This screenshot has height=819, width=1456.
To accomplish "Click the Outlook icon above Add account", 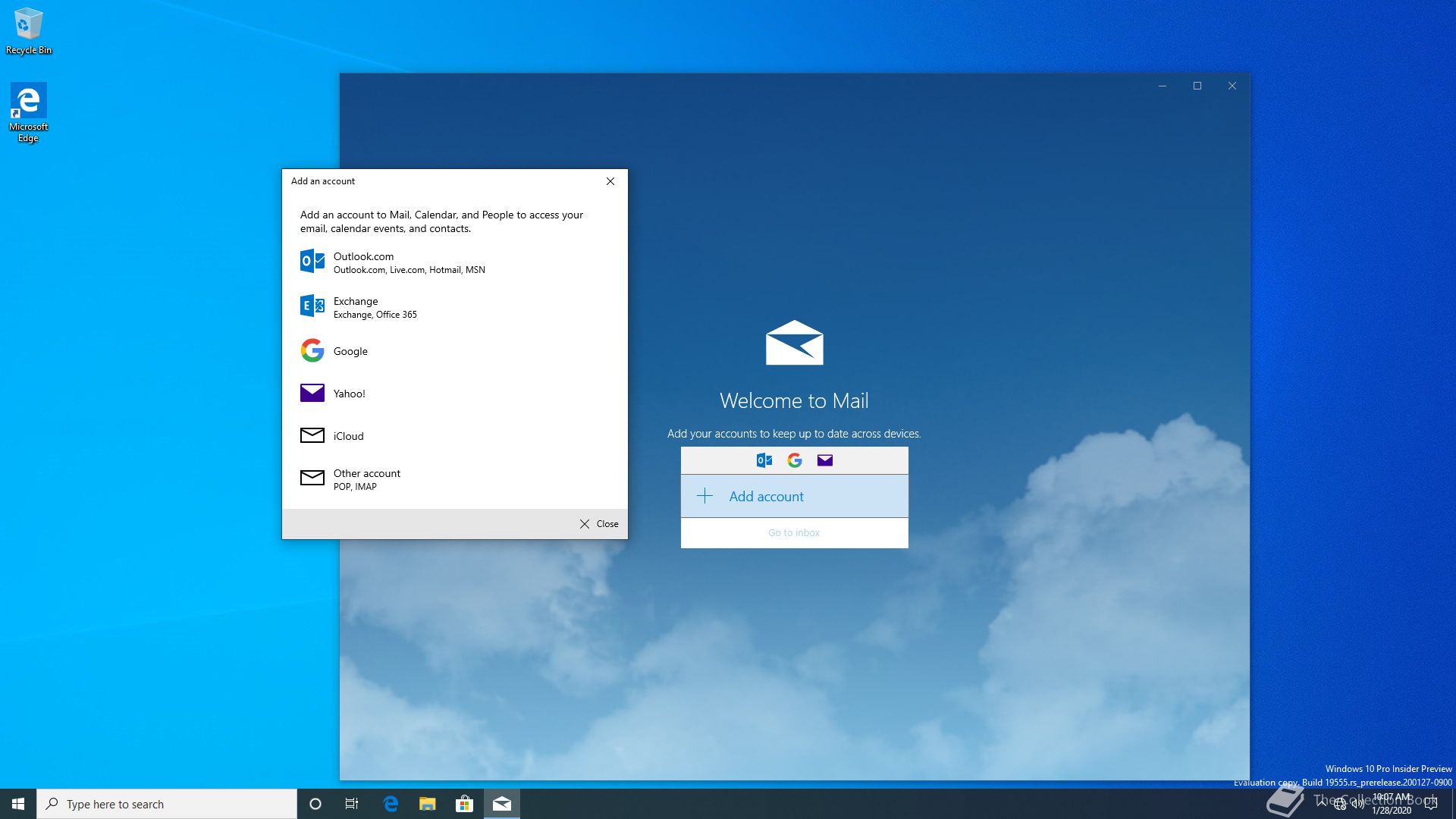I will coord(764,460).
